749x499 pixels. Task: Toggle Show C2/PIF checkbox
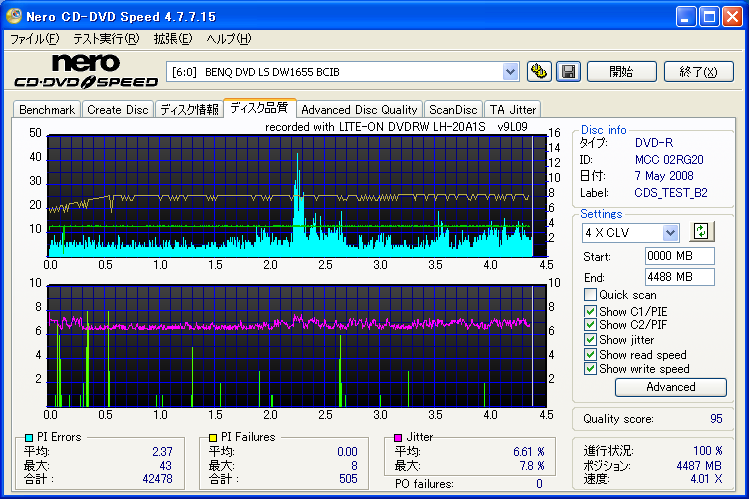pos(590,325)
